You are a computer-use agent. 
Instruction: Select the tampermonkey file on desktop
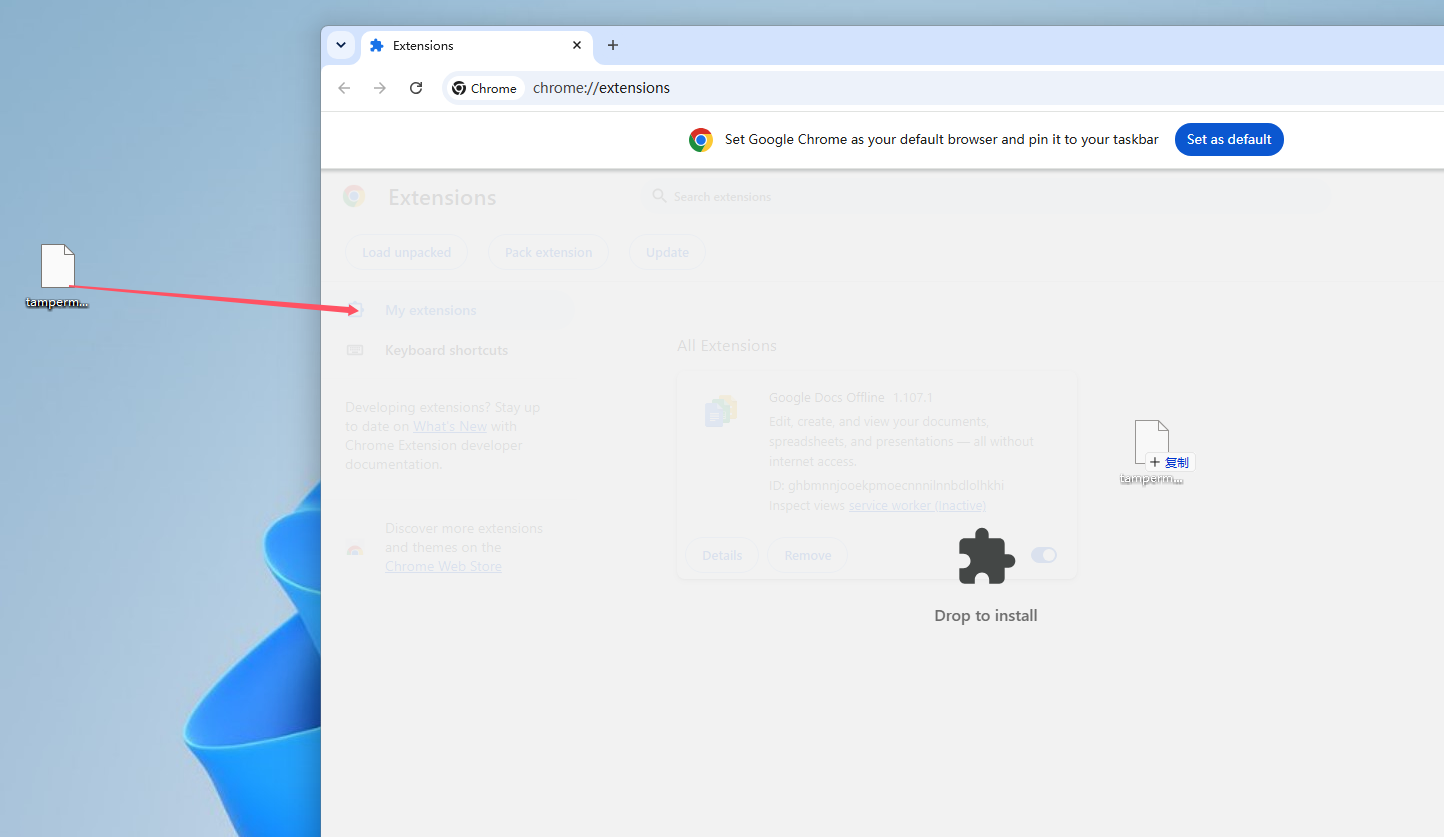(57, 276)
